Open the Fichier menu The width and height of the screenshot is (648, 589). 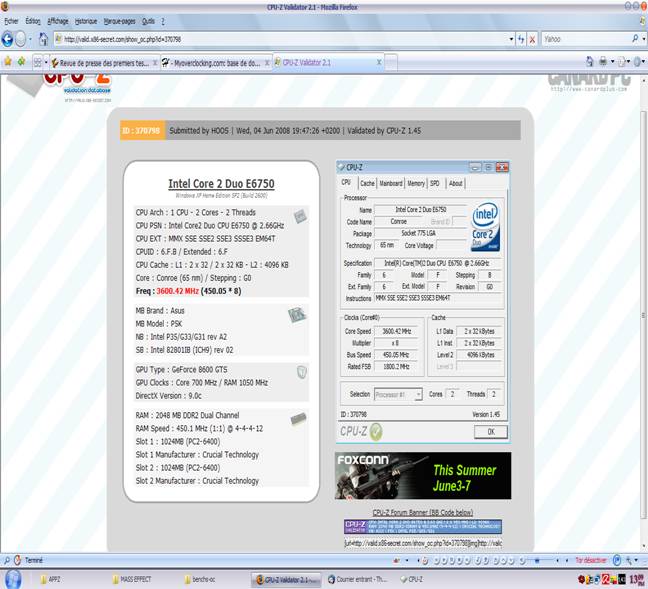pyautogui.click(x=11, y=21)
